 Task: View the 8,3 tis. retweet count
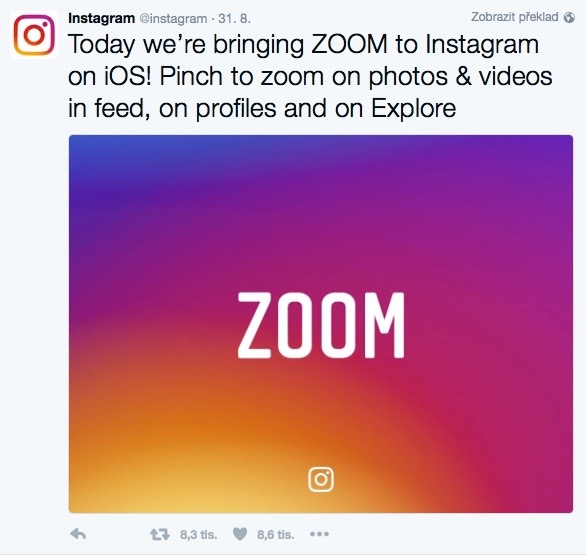click(198, 535)
